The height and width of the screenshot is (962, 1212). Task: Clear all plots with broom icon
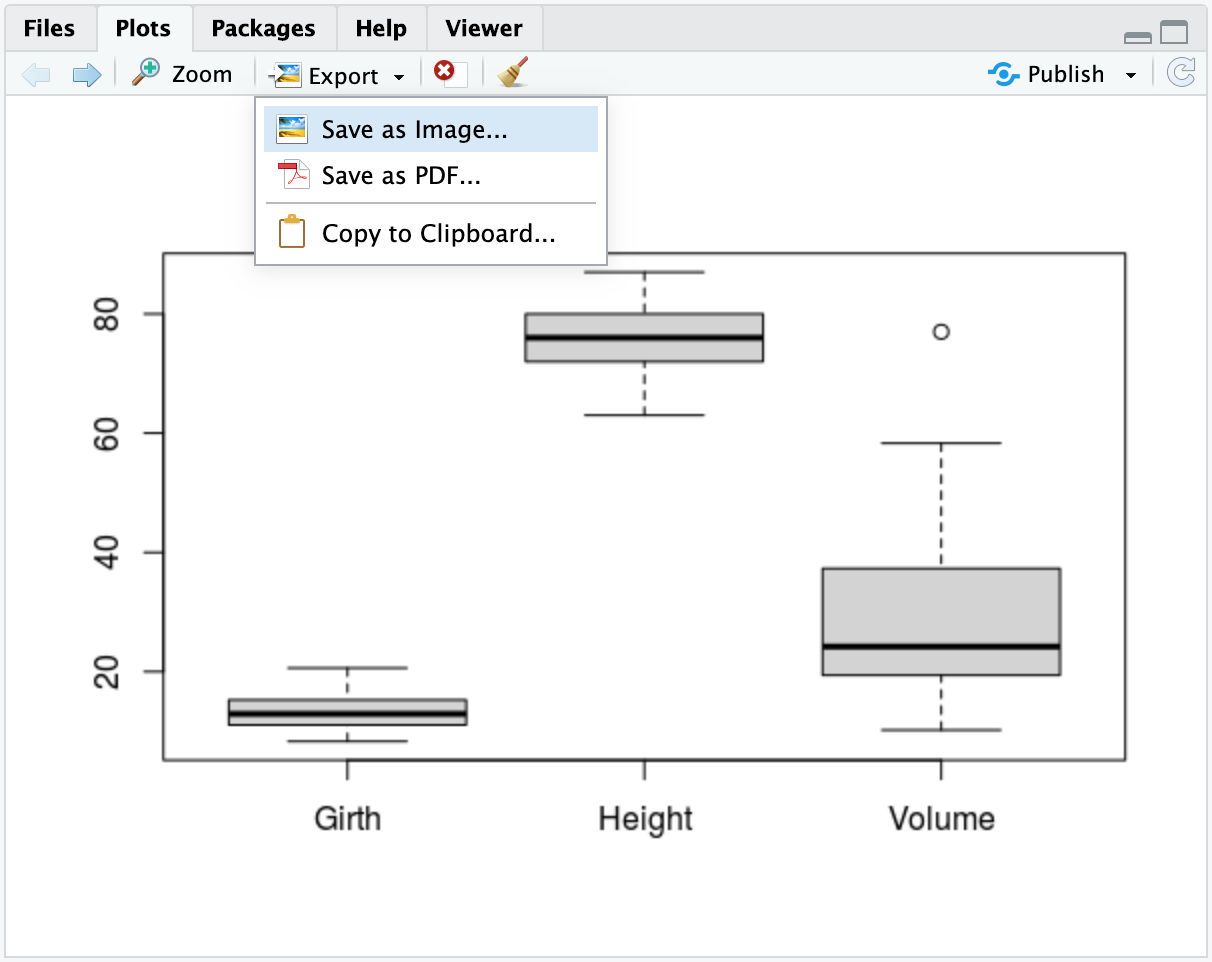pyautogui.click(x=513, y=73)
